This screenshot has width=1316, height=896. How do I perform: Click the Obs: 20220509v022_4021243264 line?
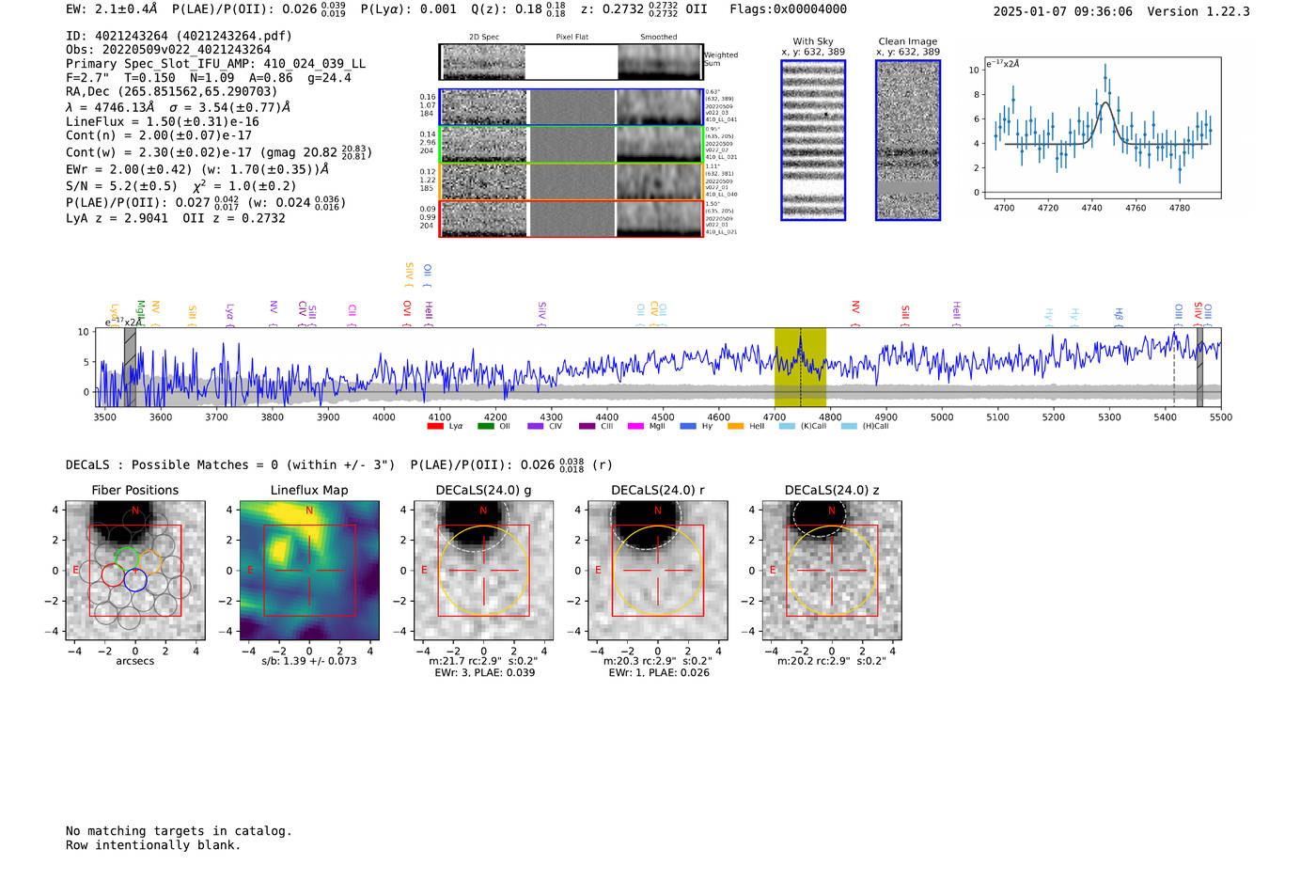[168, 49]
